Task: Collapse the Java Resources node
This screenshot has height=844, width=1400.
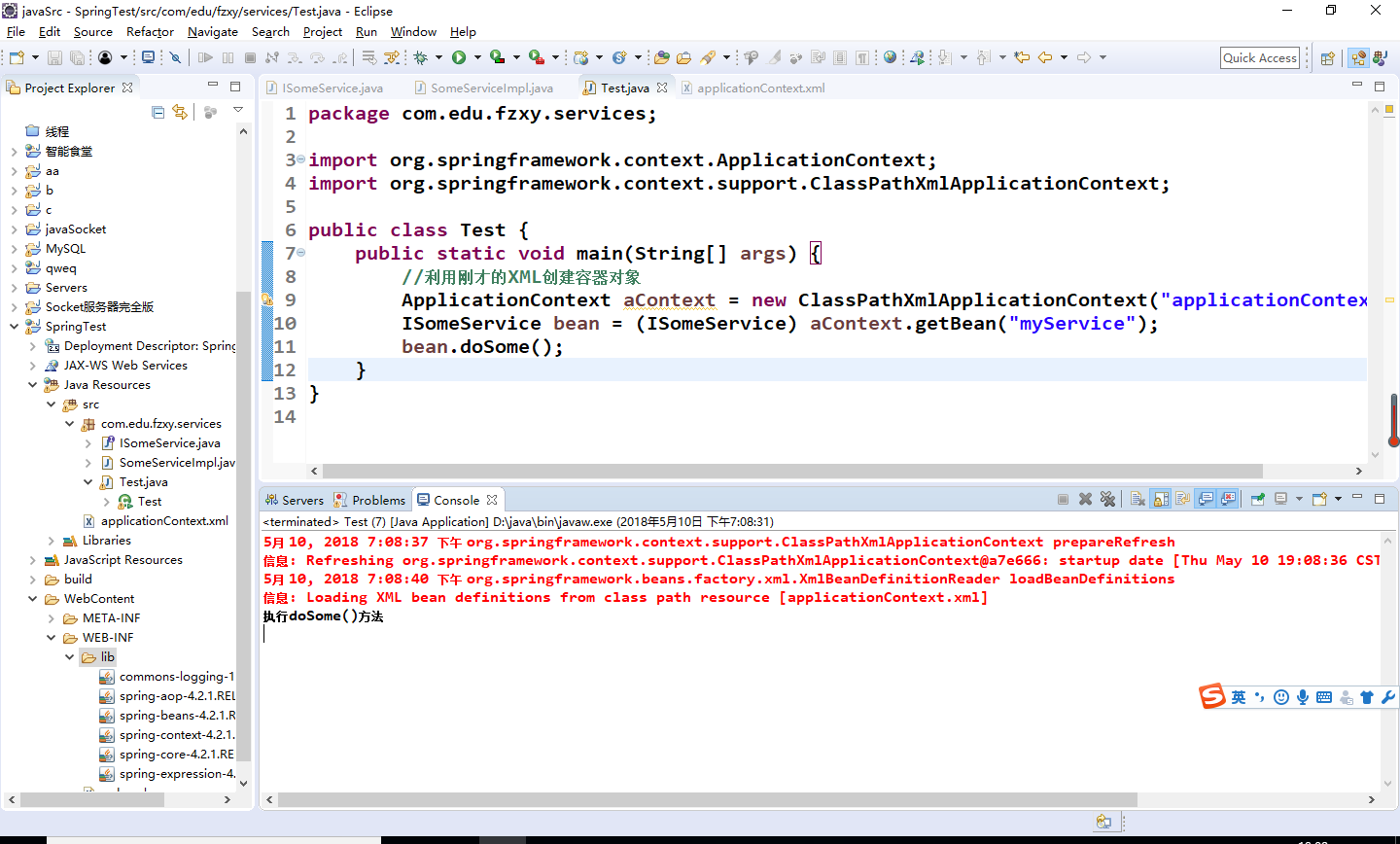Action: (32, 385)
